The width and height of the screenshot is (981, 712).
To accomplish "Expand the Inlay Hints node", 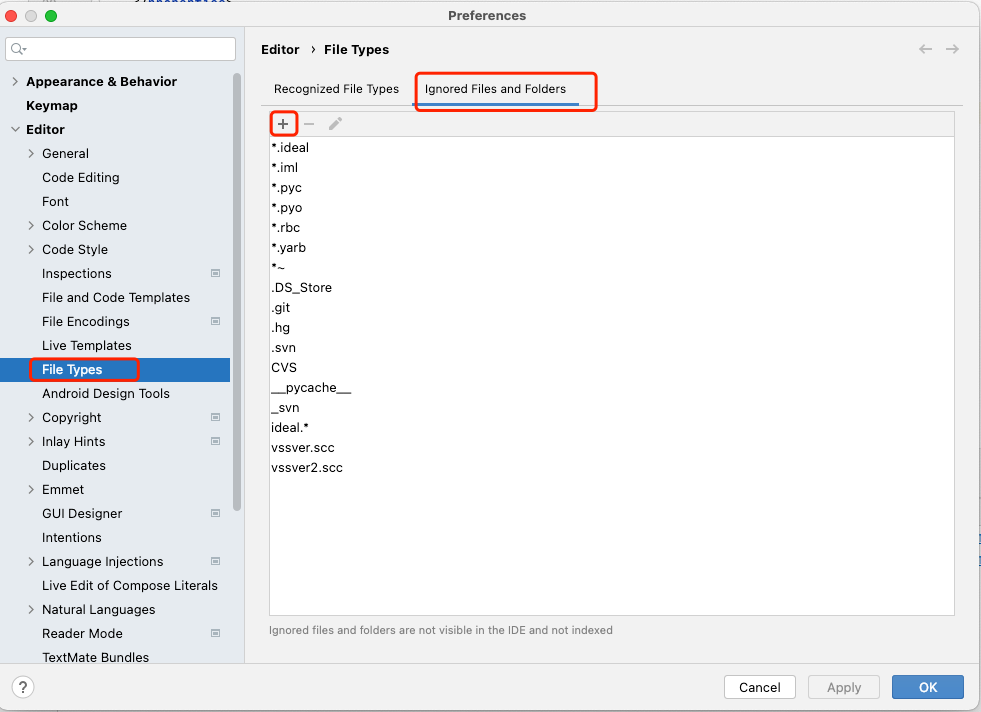I will 31,442.
